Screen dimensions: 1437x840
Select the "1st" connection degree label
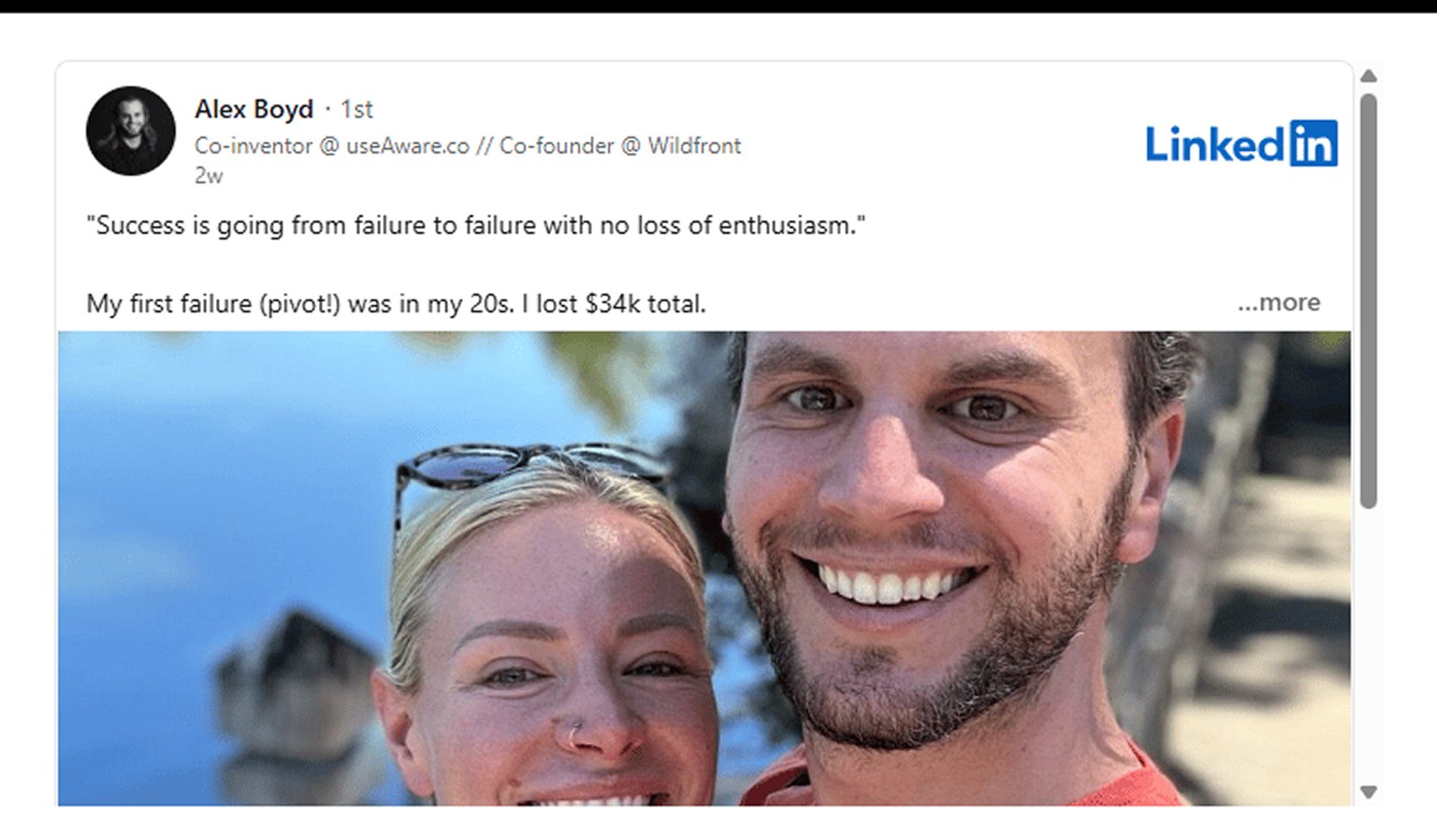click(356, 109)
